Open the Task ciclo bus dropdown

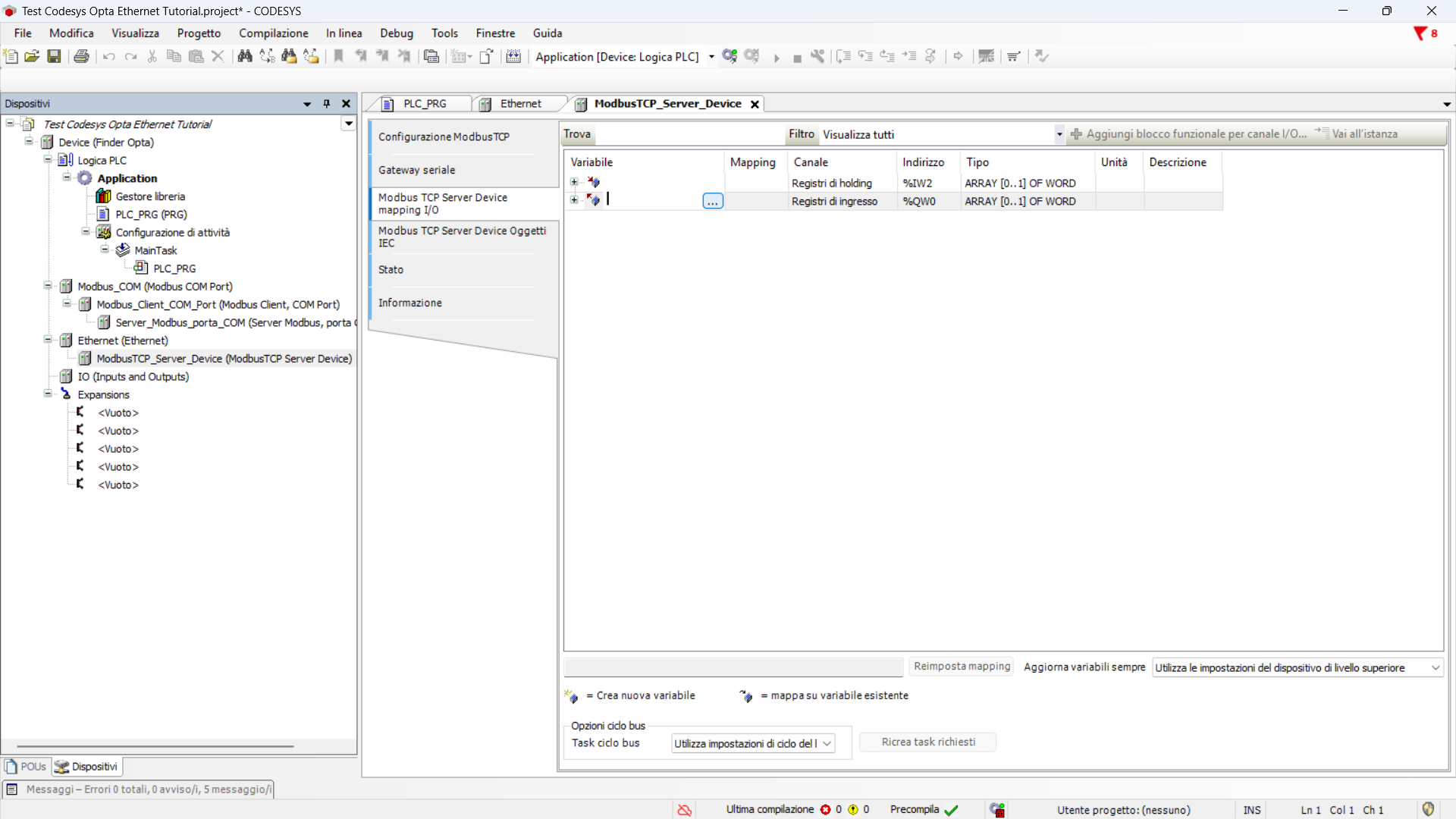827,744
